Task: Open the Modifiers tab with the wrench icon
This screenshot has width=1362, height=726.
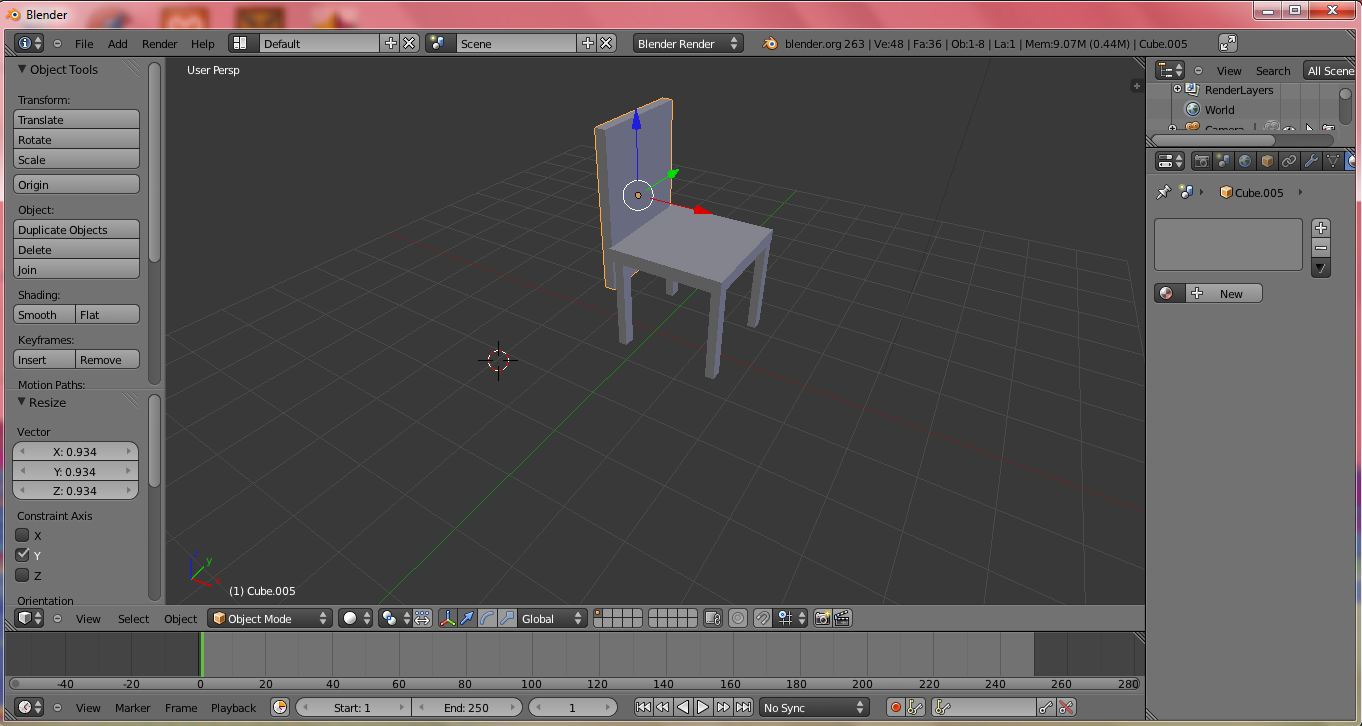Action: (1312, 161)
